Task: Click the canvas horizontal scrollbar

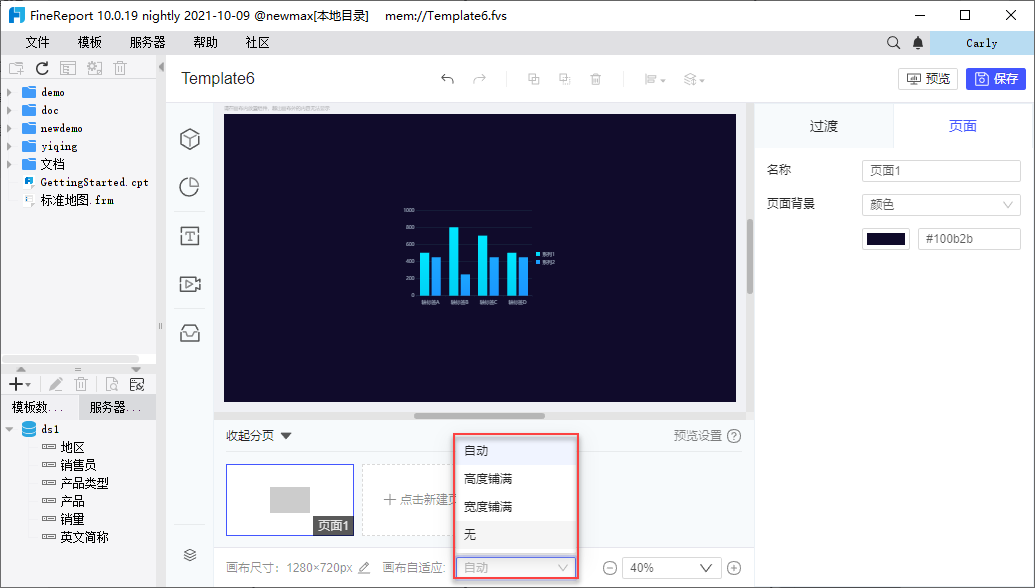Action: point(479,416)
